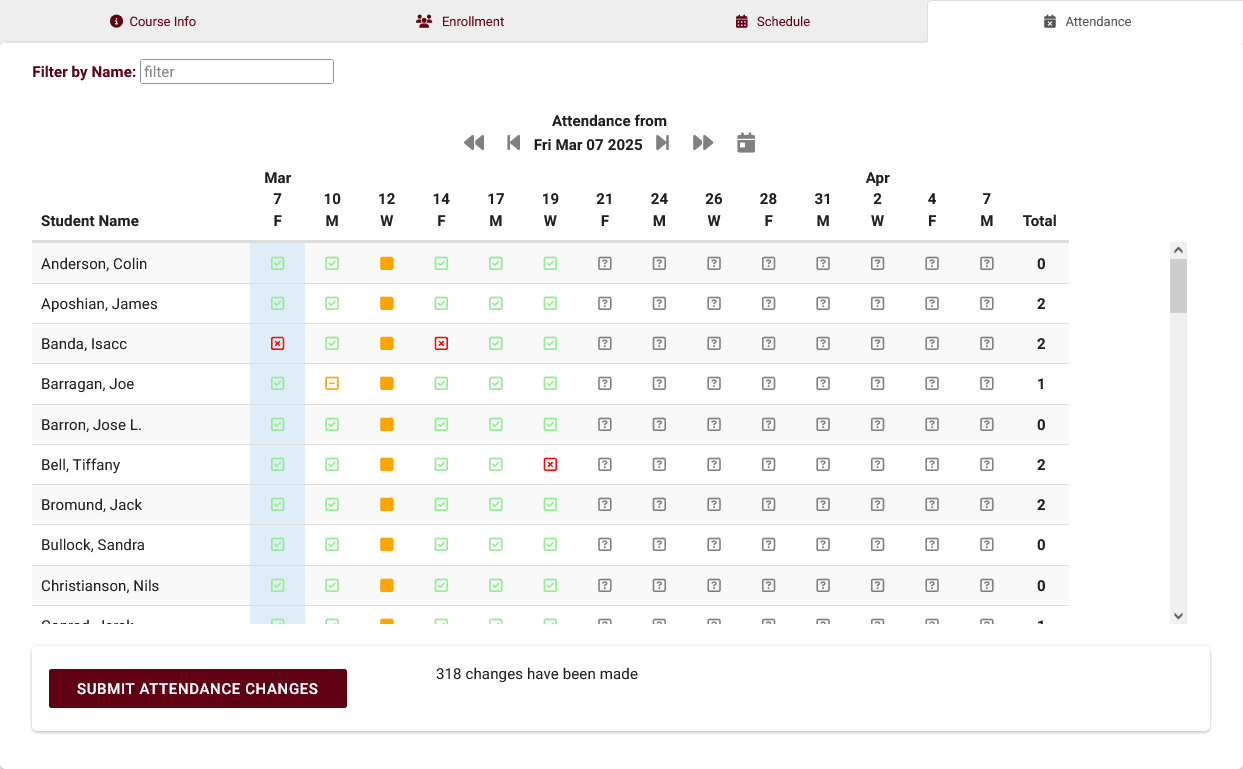
Task: Go to the Schedule tab
Action: [x=772, y=21]
